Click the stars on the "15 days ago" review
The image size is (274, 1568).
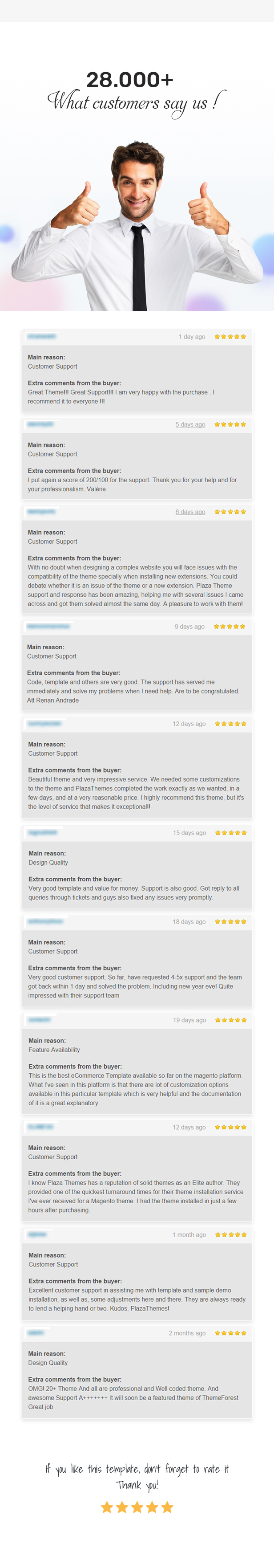point(231,833)
